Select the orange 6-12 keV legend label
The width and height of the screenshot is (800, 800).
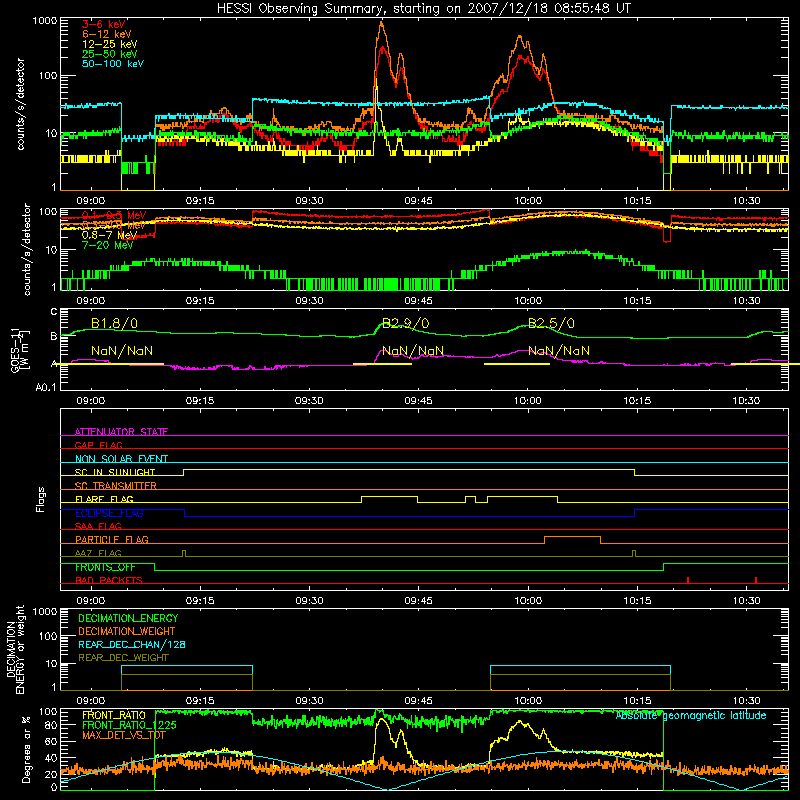click(107, 34)
